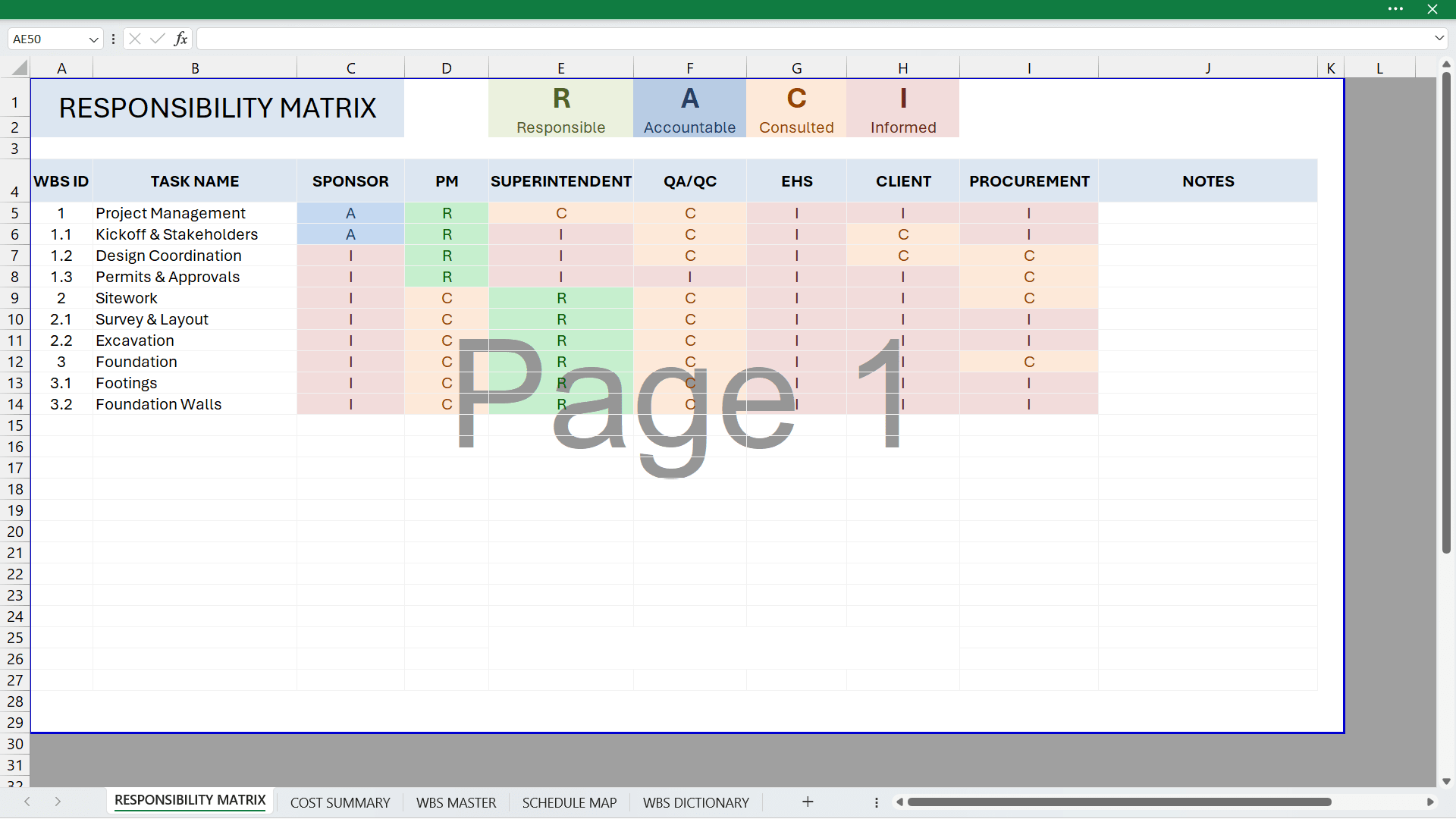Expand the formula bar chevron

point(1439,39)
